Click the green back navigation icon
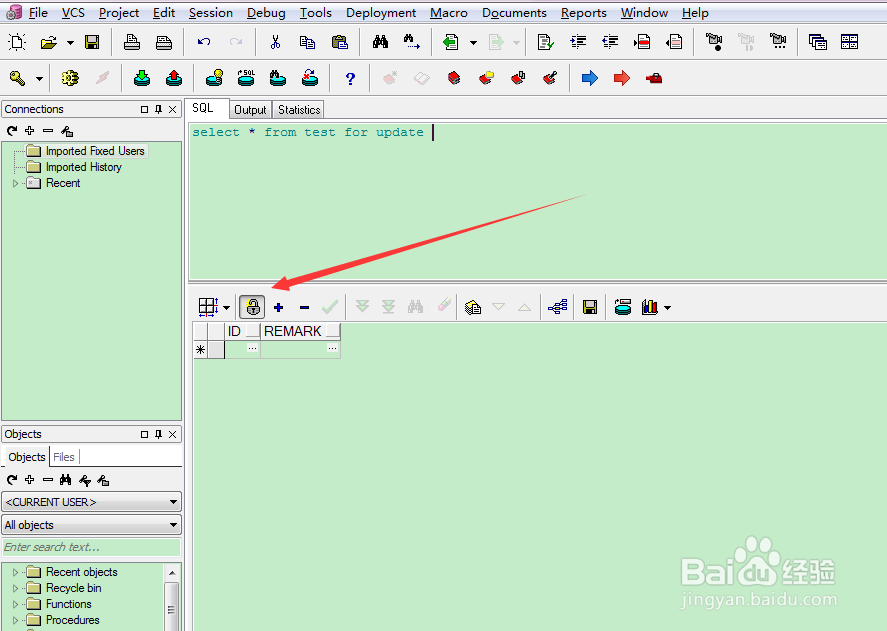The image size is (887, 631). click(x=451, y=42)
